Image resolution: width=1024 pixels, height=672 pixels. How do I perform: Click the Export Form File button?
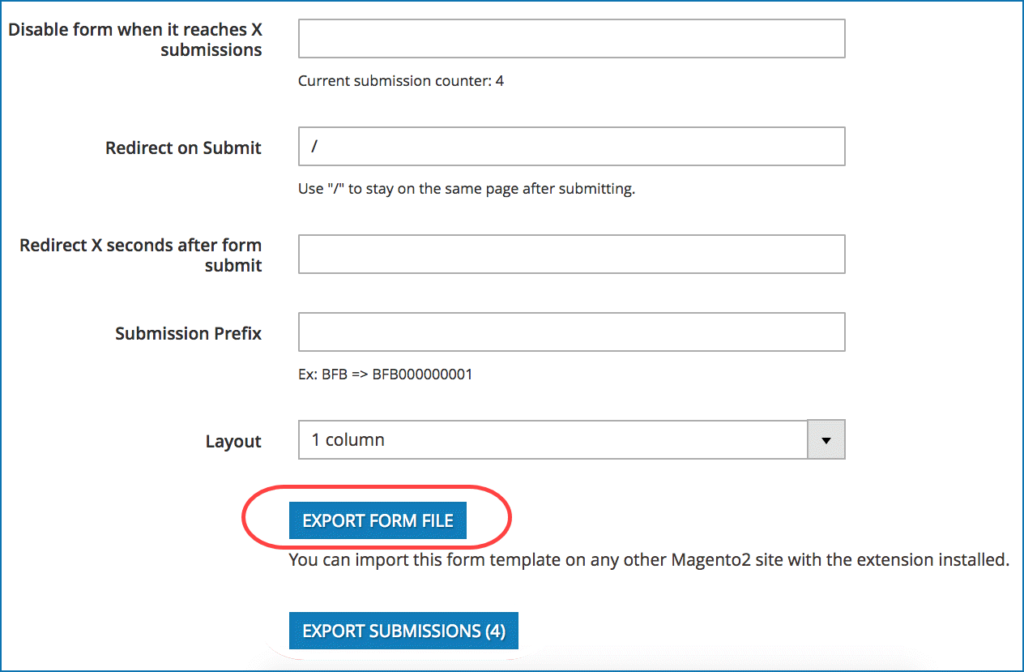coord(377,520)
